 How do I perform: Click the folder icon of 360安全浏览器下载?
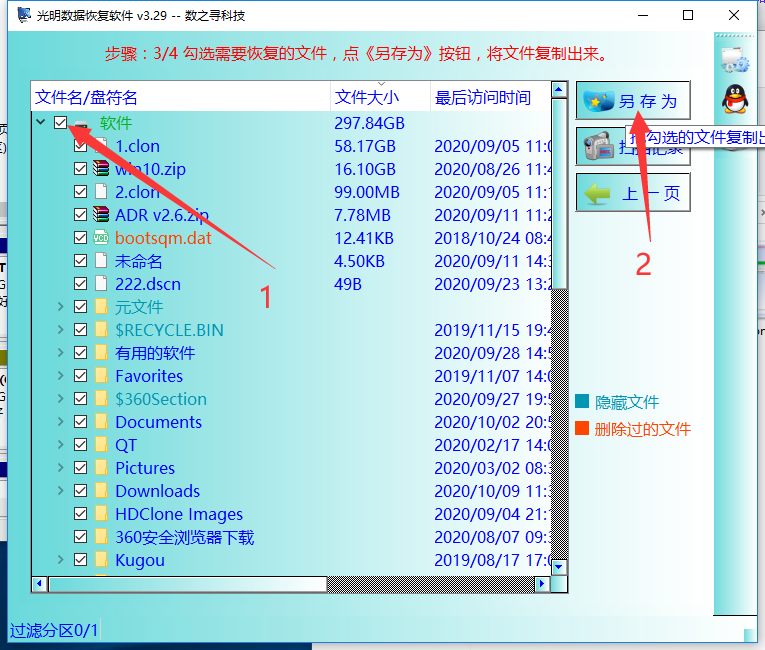[x=101, y=536]
